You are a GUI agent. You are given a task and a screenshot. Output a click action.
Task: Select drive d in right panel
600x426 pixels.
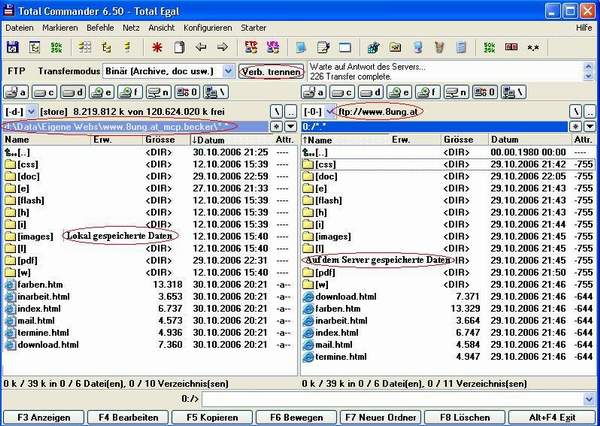coord(370,92)
